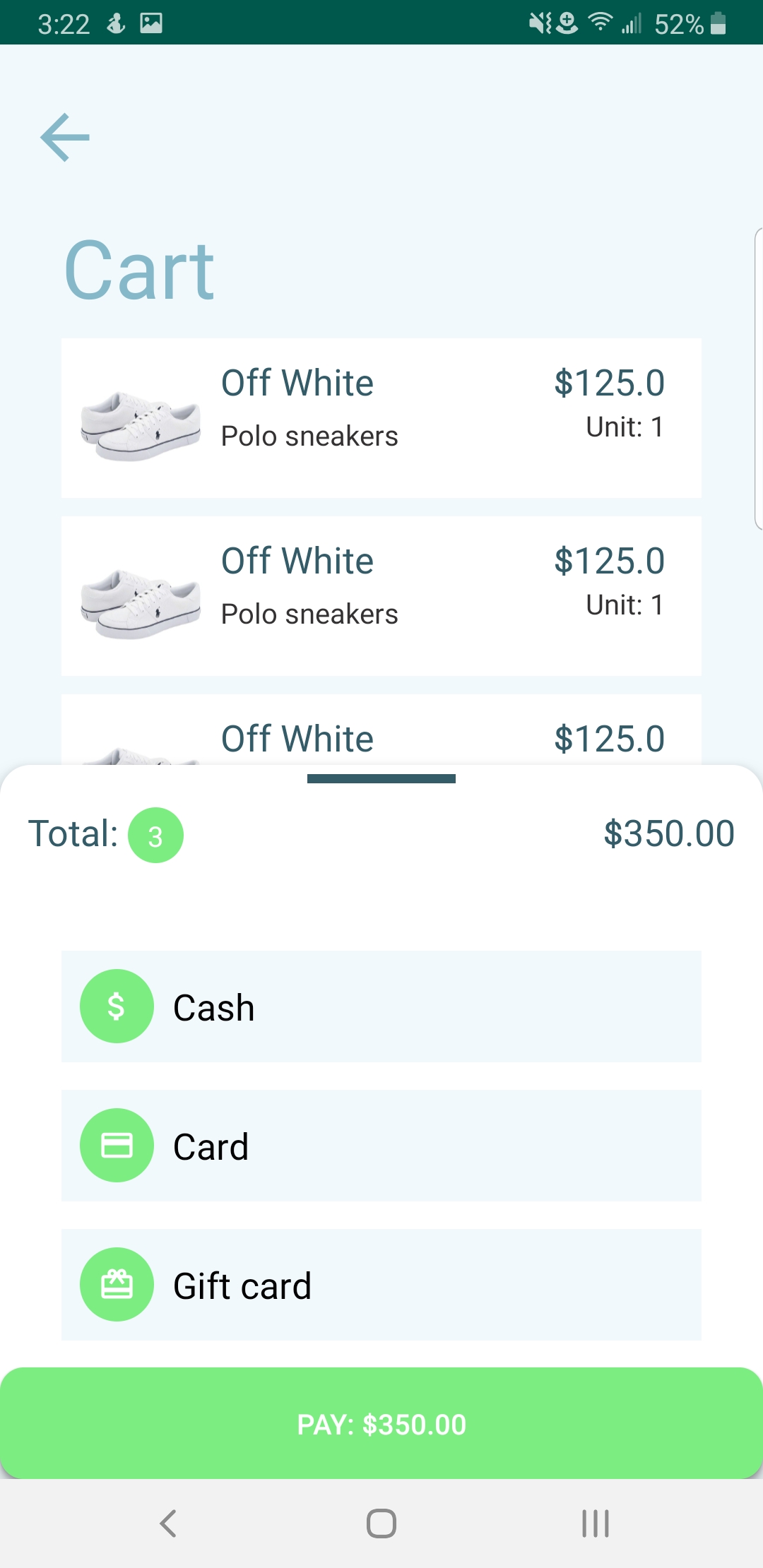The height and width of the screenshot is (1568, 763).
Task: Tap the green gift card icon
Action: coord(117,1284)
